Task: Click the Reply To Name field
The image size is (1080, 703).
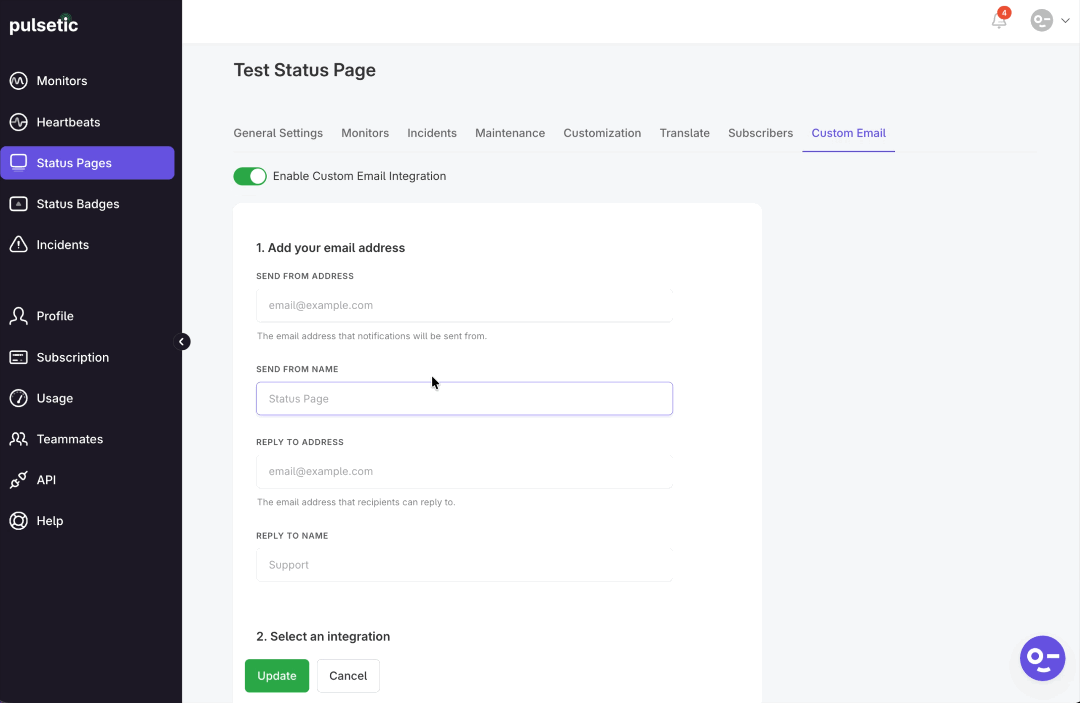Action: [464, 565]
